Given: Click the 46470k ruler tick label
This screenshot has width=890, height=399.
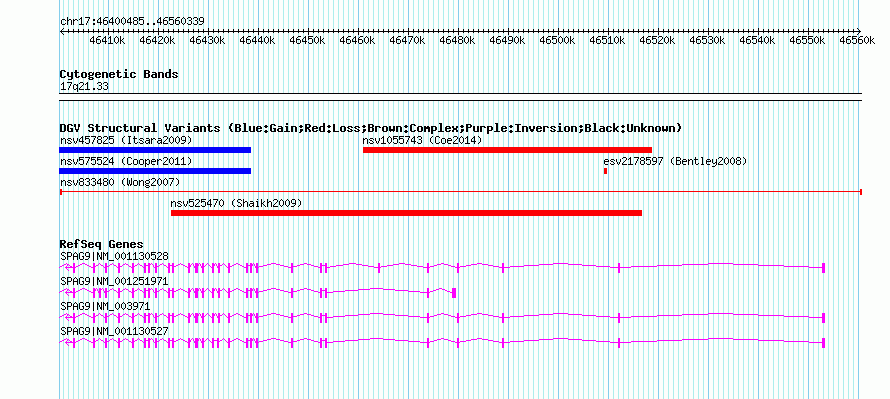Looking at the screenshot, I should [x=407, y=41].
